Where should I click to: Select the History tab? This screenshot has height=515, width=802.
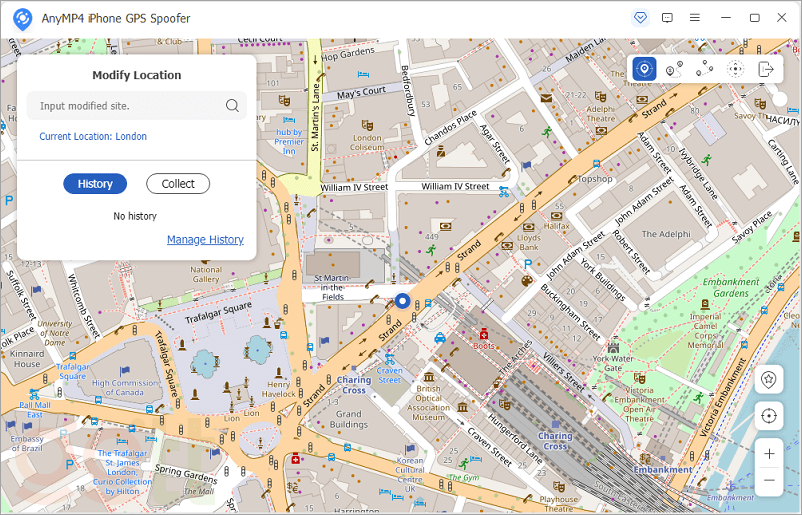95,183
